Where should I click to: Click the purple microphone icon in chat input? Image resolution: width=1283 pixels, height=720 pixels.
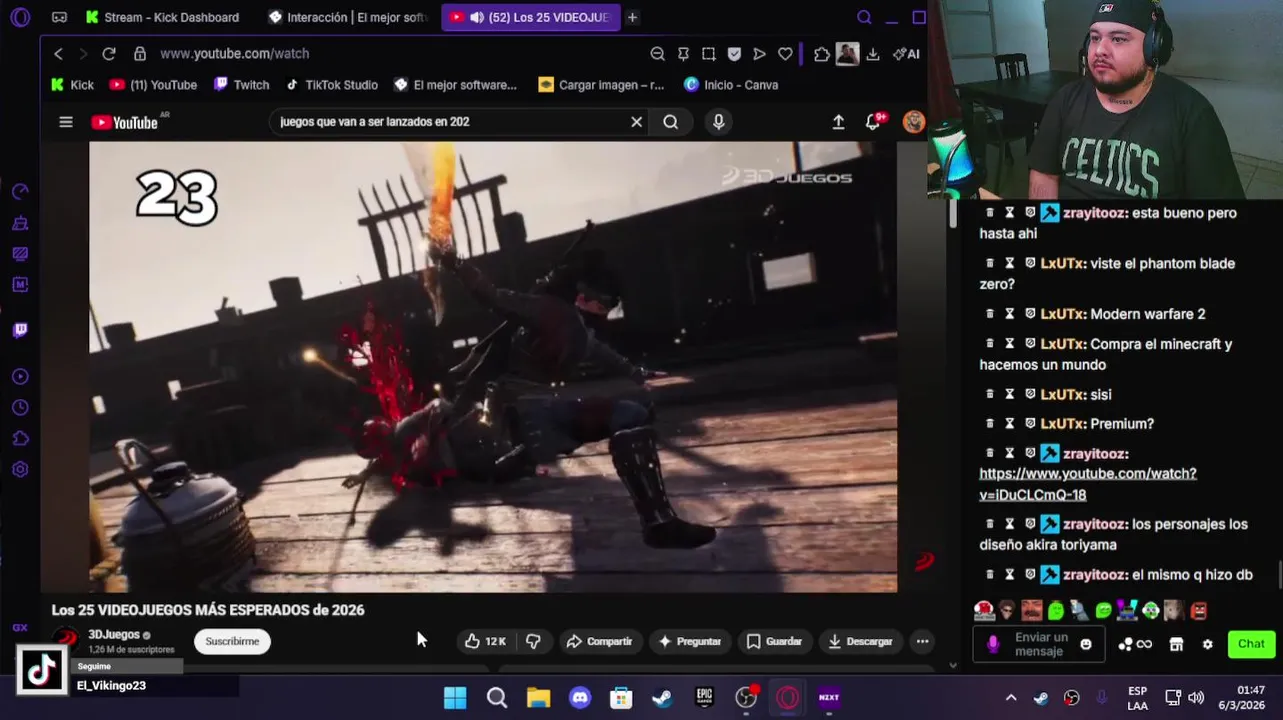pyautogui.click(x=993, y=644)
